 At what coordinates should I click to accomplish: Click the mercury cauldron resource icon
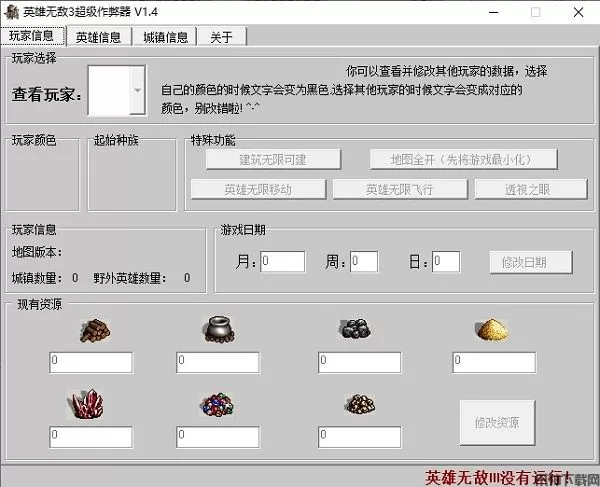(218, 329)
